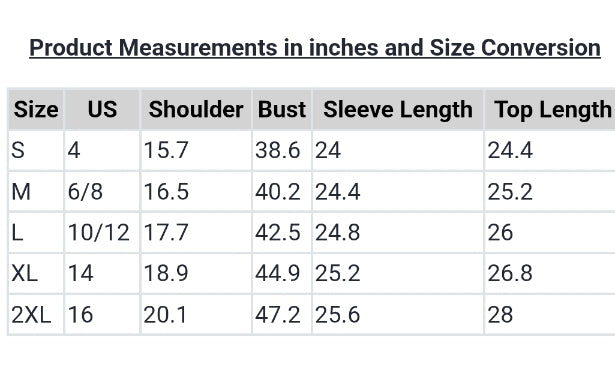Select the US 10/12 cell
Image resolution: width=615 pixels, height=383 pixels.
102,233
